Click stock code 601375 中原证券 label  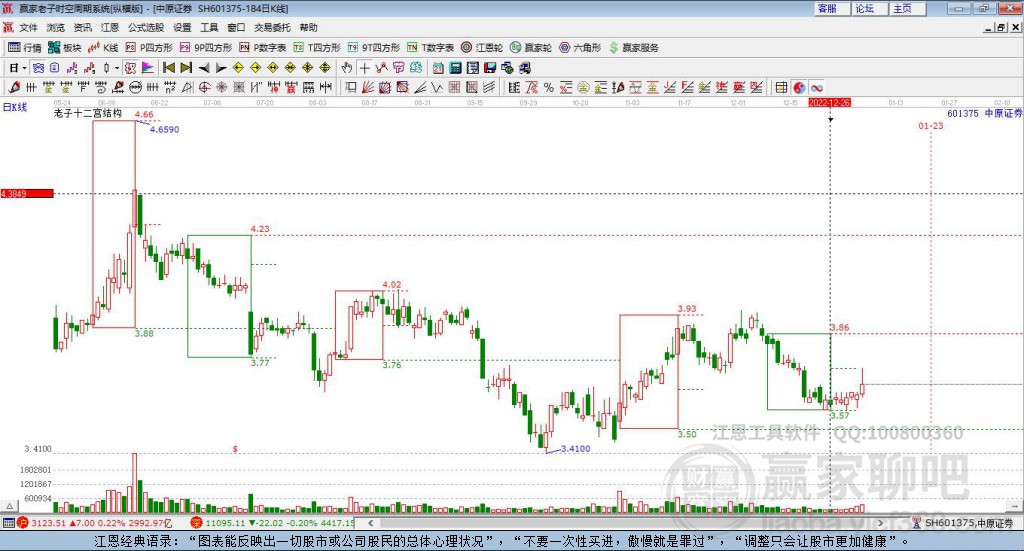point(985,113)
